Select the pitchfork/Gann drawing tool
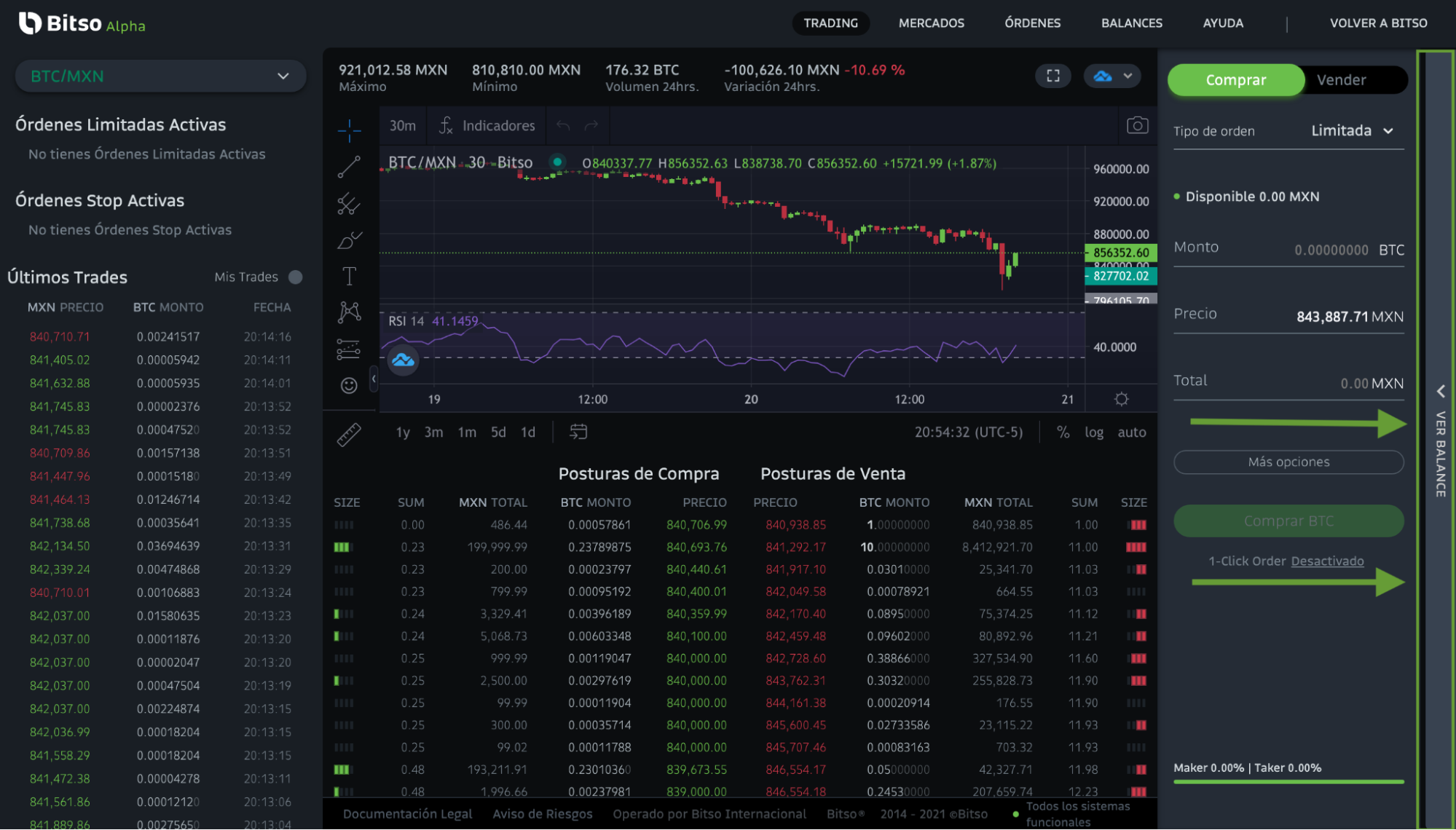This screenshot has width=1456, height=830. 349,204
